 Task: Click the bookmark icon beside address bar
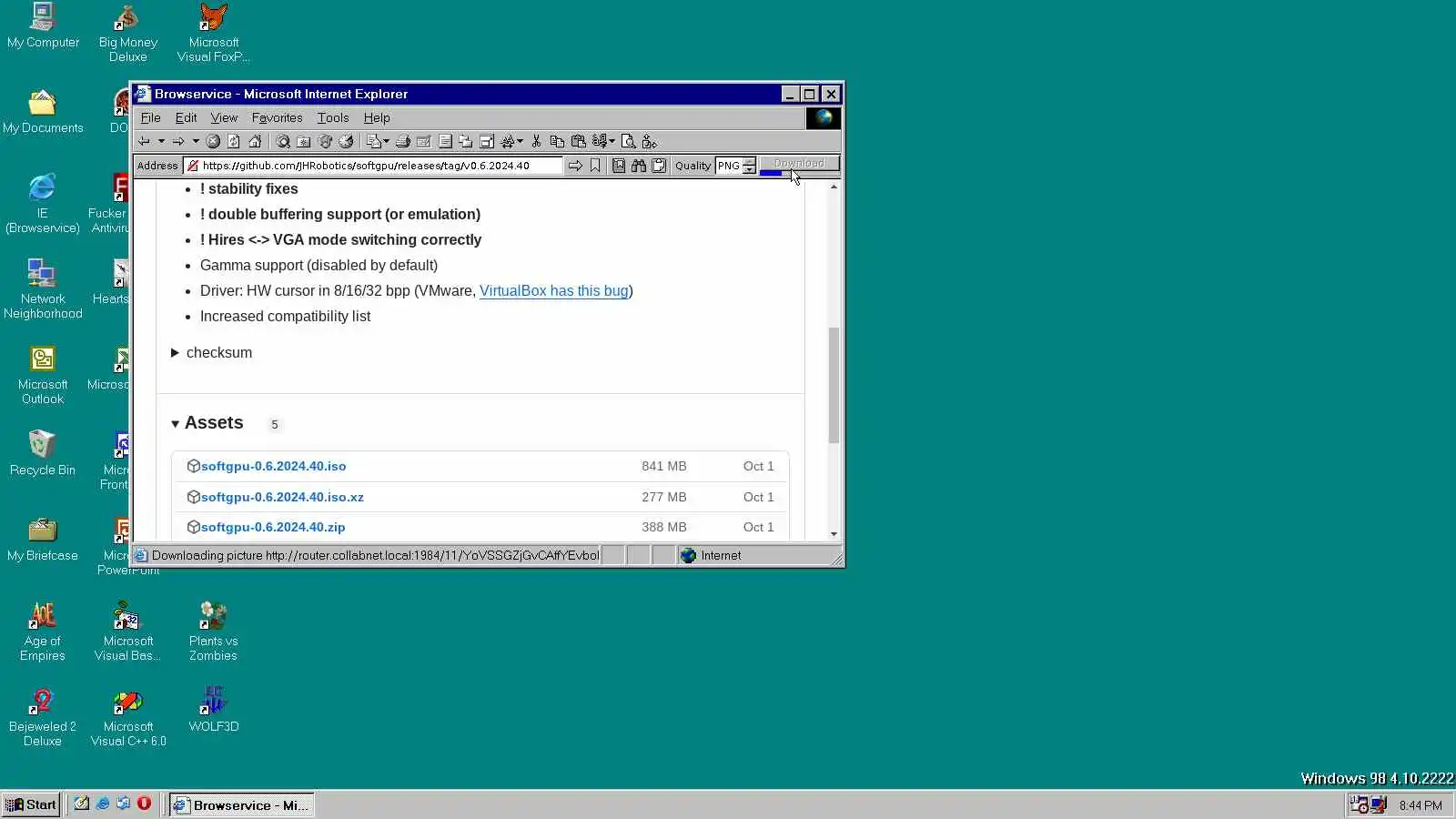coord(595,166)
